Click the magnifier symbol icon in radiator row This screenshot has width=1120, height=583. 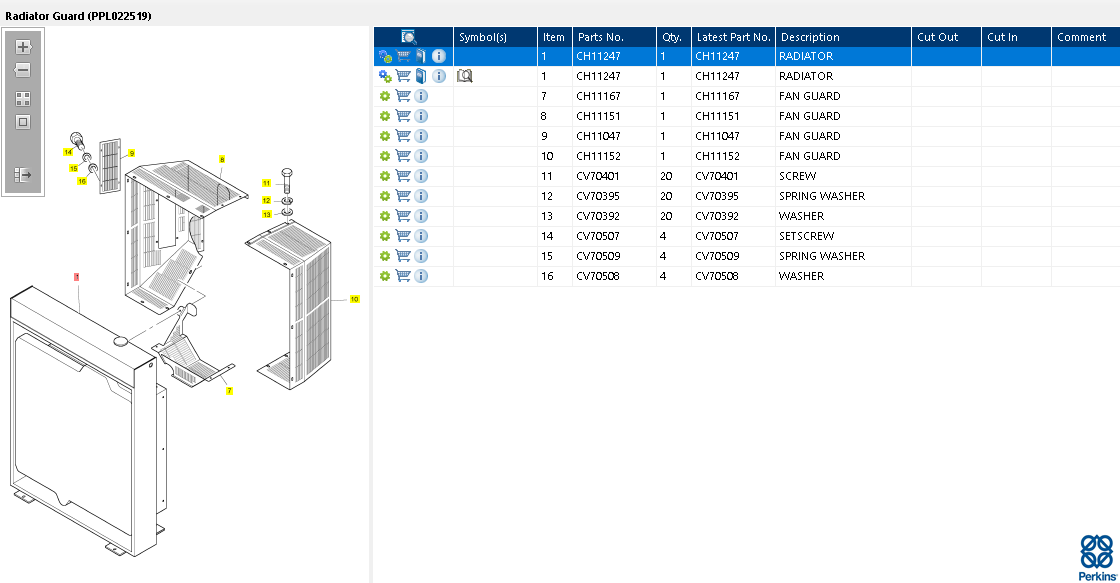coord(464,76)
